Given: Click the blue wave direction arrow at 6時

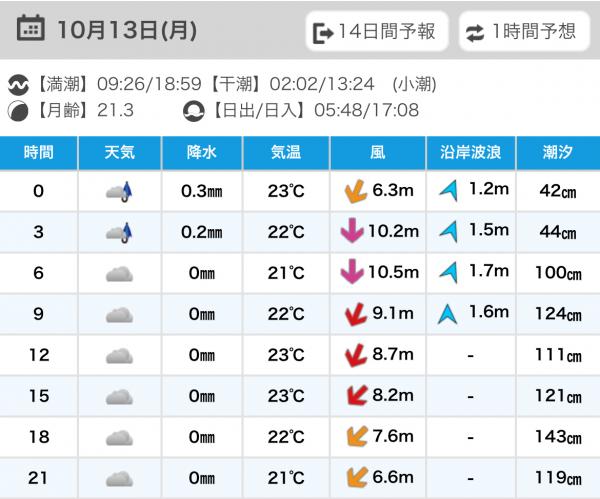Looking at the screenshot, I should tap(447, 272).
